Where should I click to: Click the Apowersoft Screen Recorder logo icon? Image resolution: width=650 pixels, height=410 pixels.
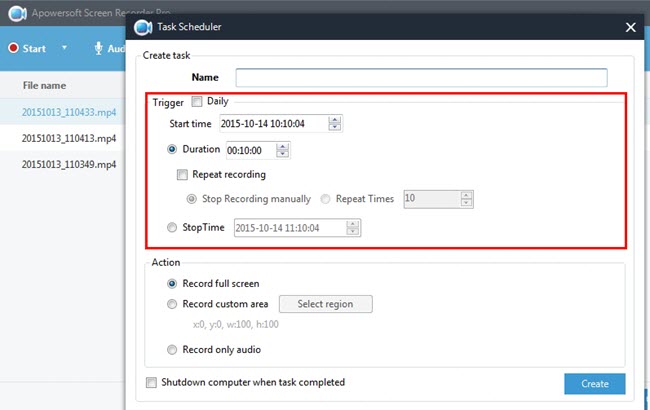coord(17,13)
